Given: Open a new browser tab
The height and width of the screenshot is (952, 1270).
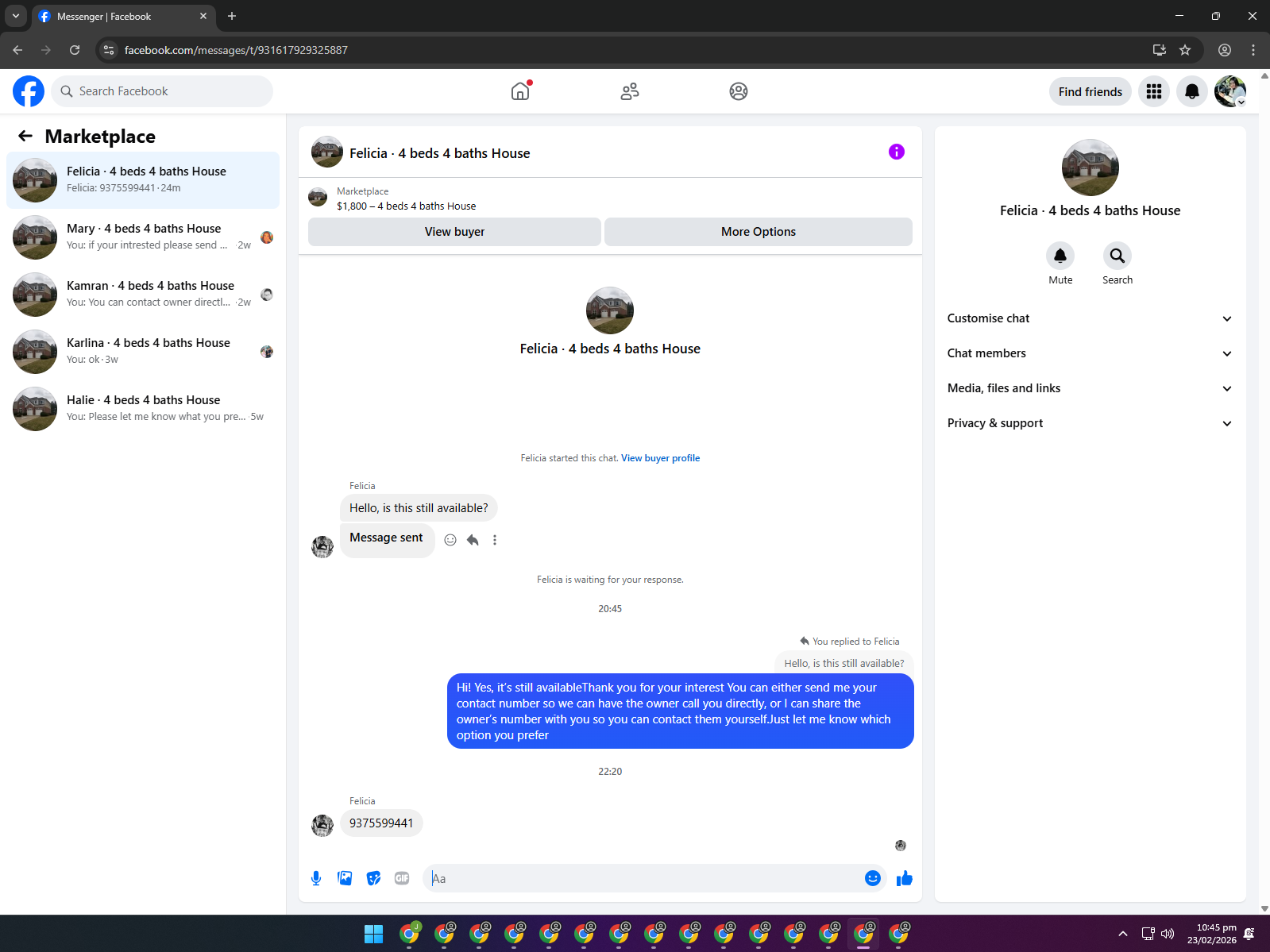Looking at the screenshot, I should pos(232,16).
